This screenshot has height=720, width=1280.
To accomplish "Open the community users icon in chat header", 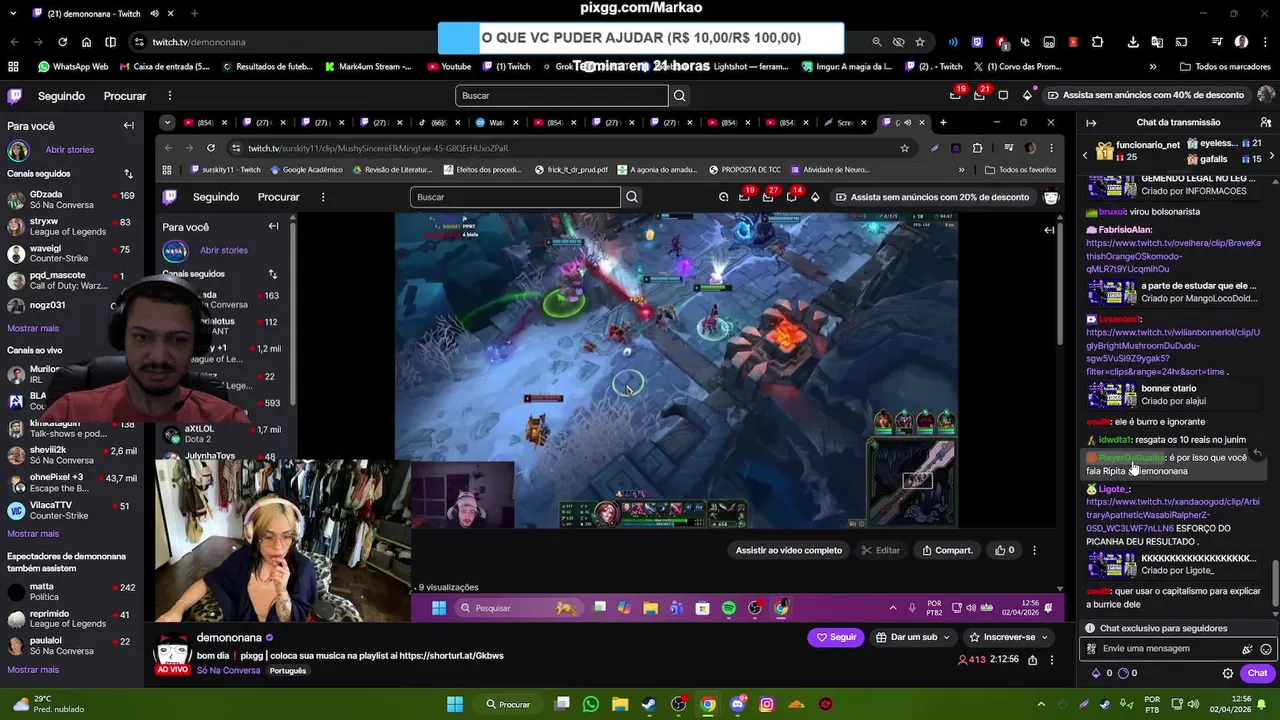I will [1265, 123].
